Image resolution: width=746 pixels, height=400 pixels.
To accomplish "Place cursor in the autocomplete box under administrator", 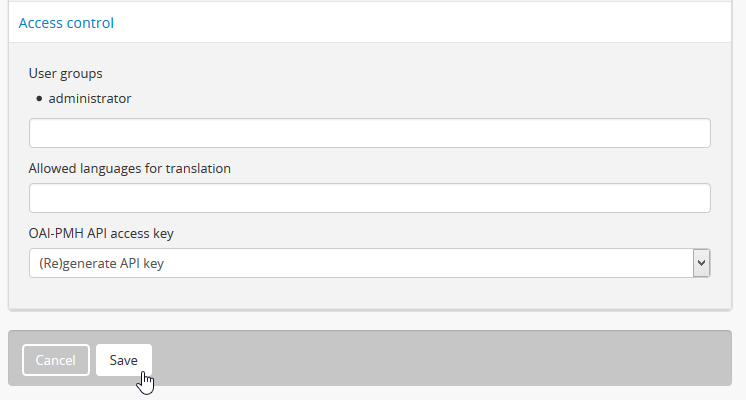I will click(x=369, y=133).
